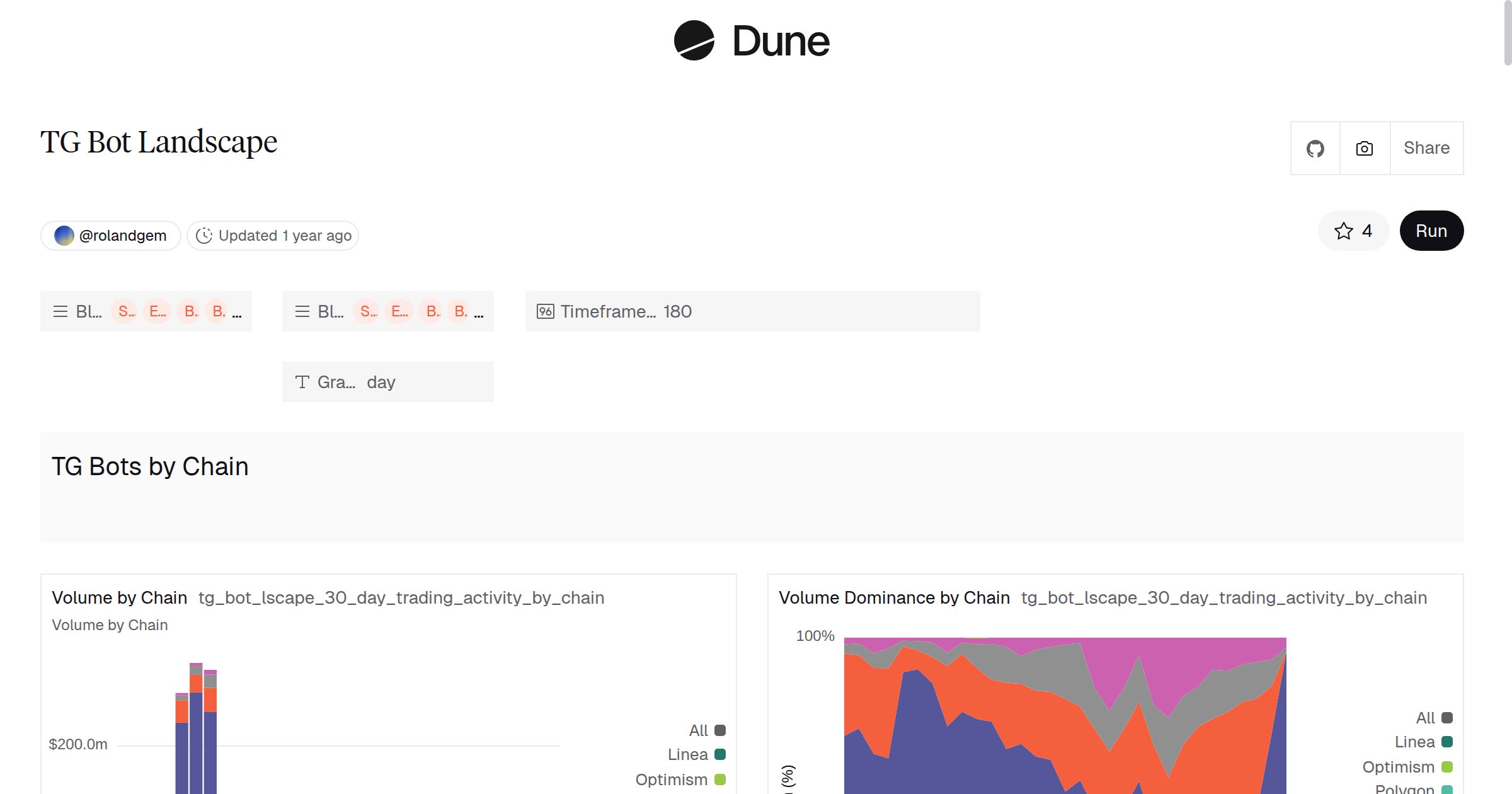
Task: Click the list icon of first Bl... filter
Action: (x=60, y=312)
